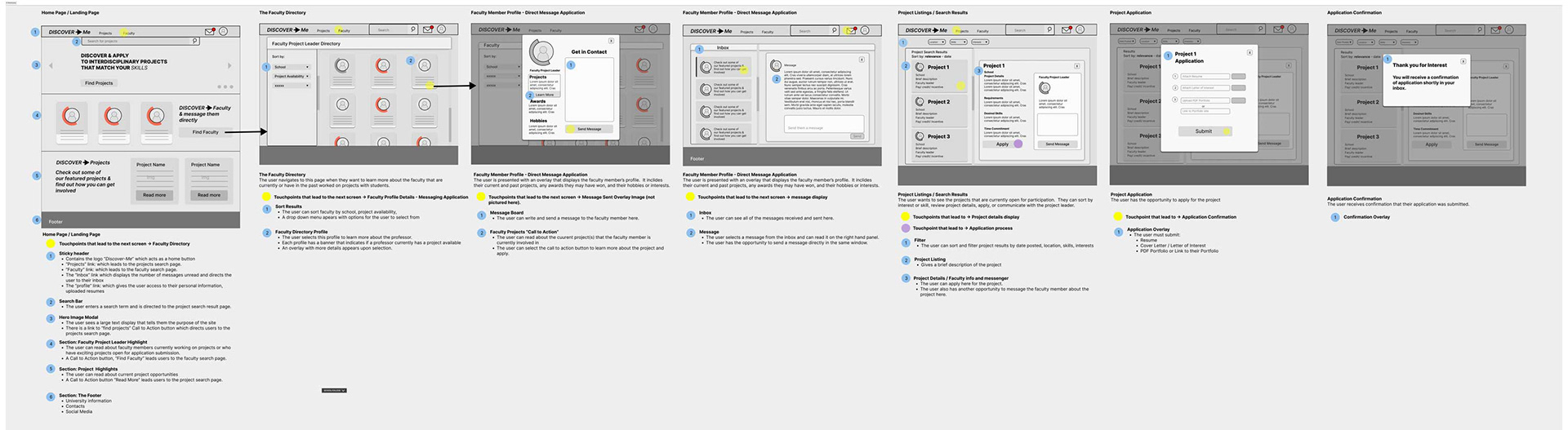Click the Footer bar on the Inbox screen
Screen dimensions: 1568x430
click(782, 158)
